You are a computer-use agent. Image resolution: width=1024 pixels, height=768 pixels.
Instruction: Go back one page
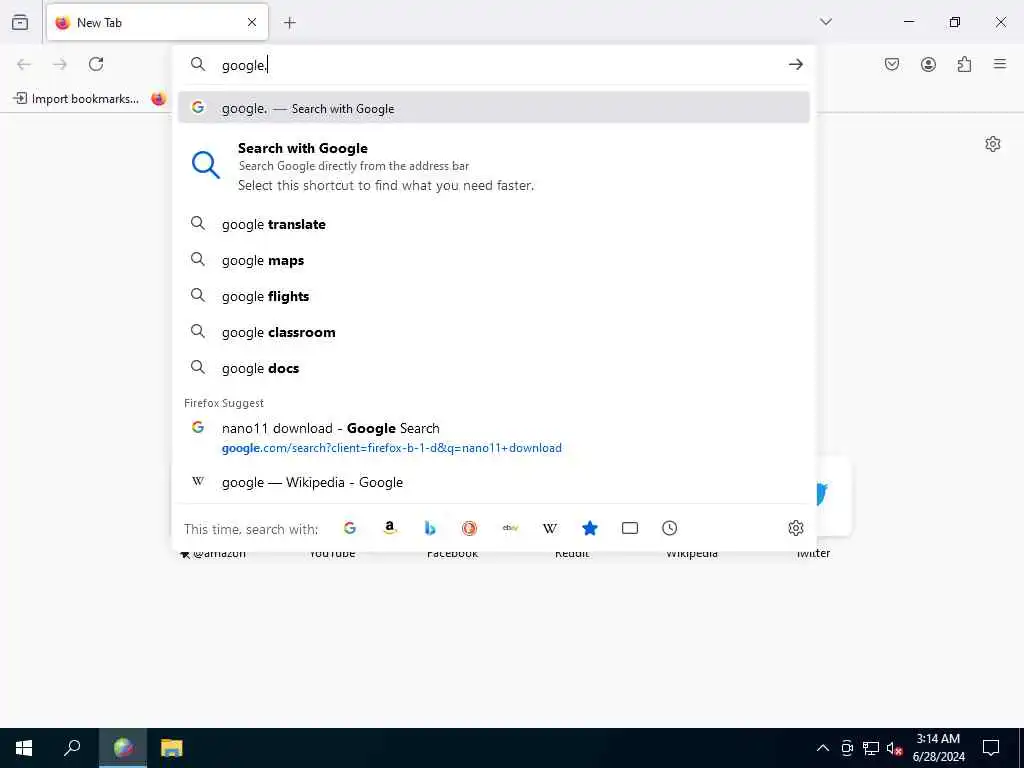(x=24, y=64)
